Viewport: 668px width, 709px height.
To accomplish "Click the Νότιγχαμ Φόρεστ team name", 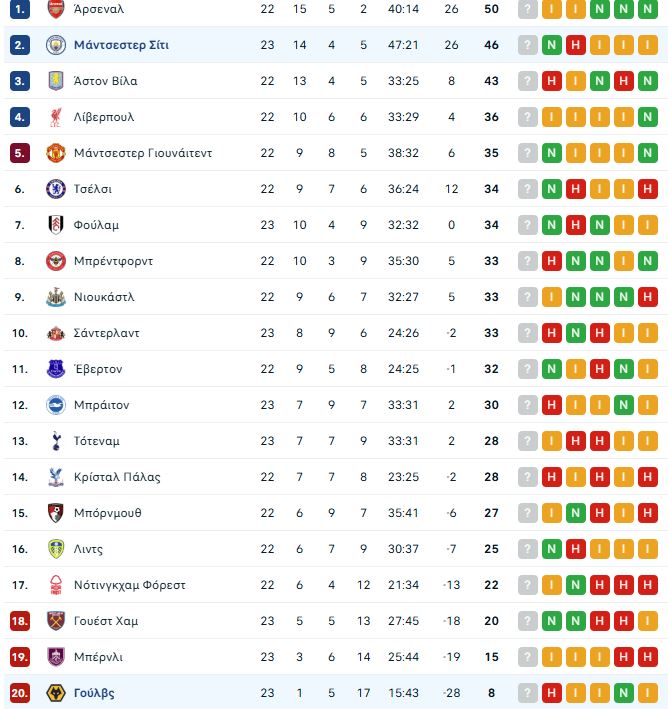I will point(130,585).
